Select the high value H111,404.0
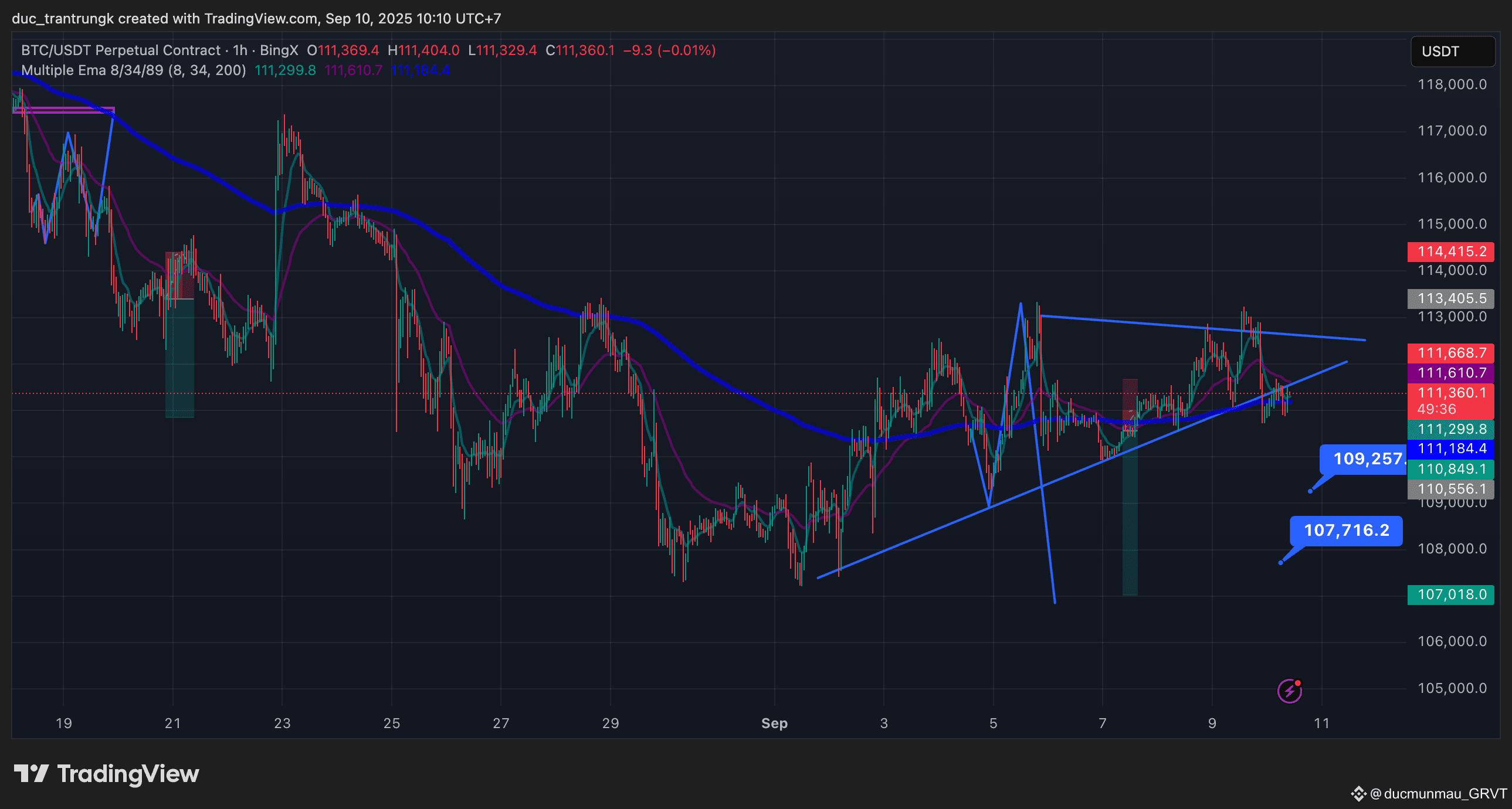 (x=423, y=50)
